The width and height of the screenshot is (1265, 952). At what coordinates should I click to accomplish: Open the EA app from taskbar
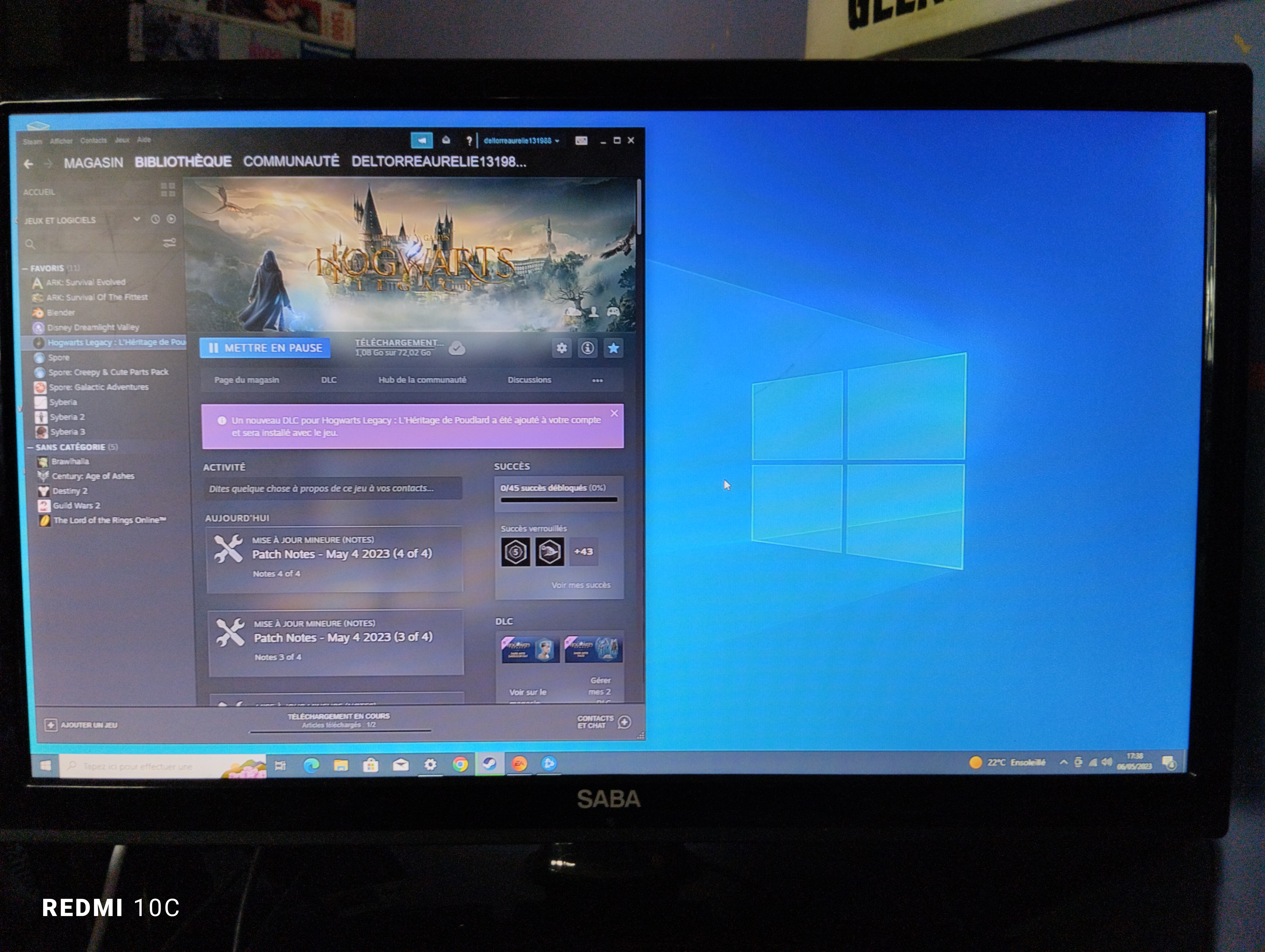click(x=519, y=764)
